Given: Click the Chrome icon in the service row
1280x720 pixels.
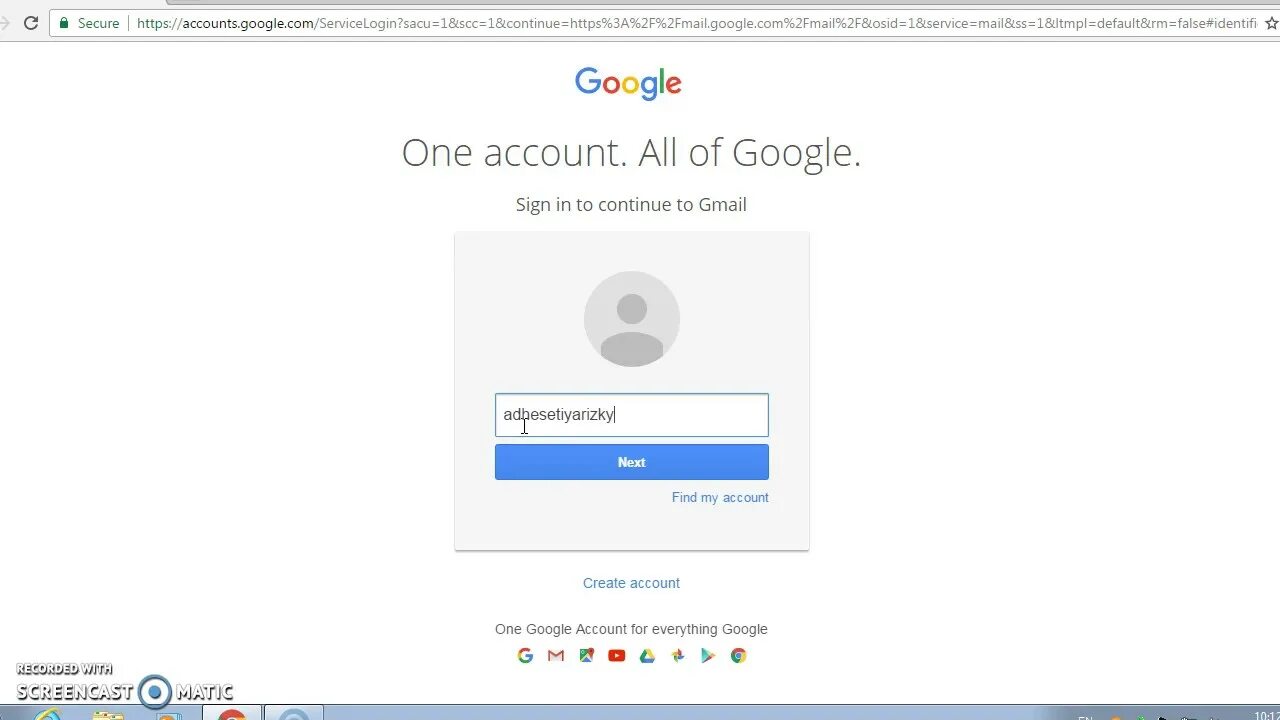Looking at the screenshot, I should click(738, 656).
